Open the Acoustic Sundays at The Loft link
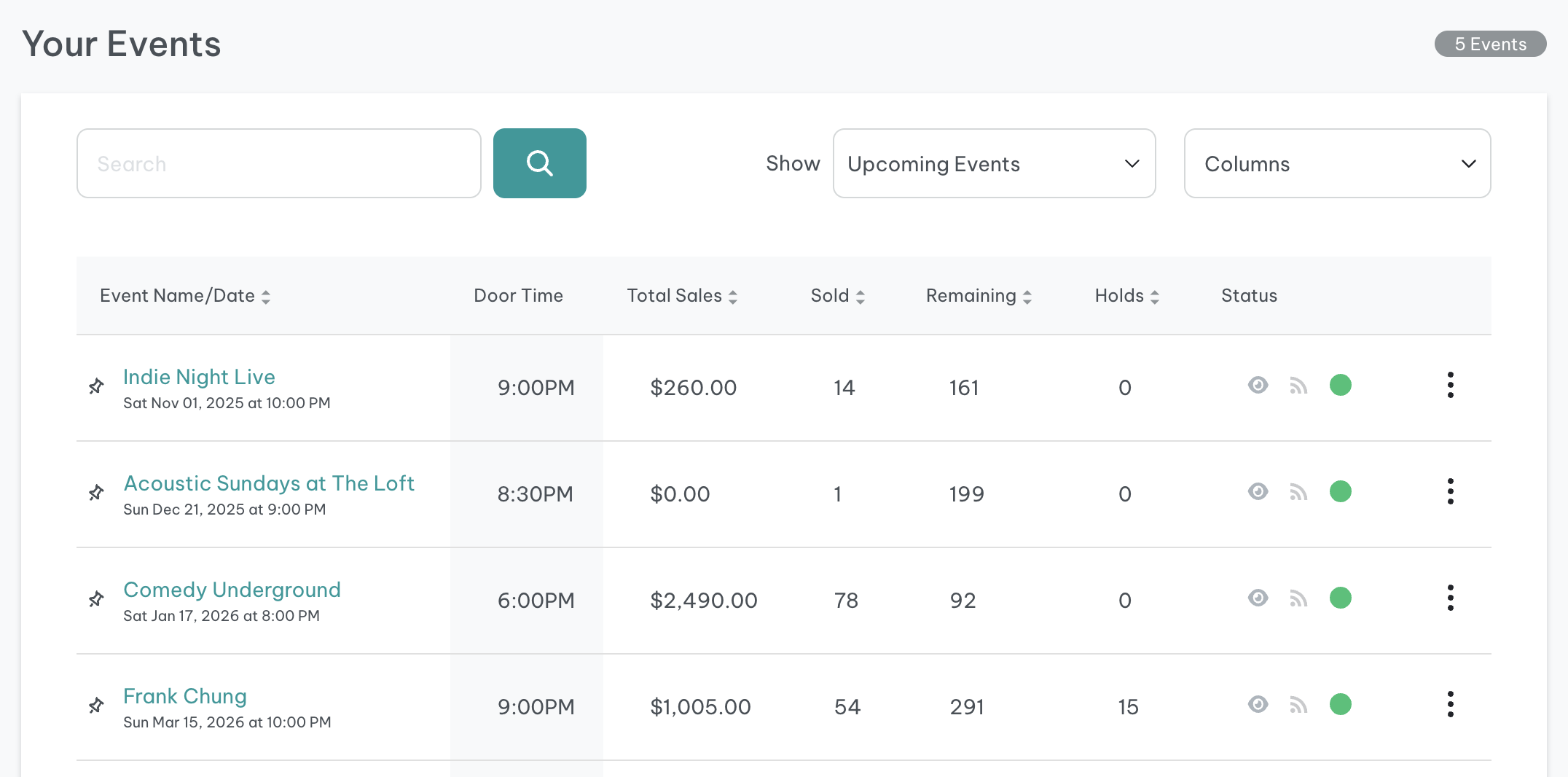 click(x=269, y=483)
